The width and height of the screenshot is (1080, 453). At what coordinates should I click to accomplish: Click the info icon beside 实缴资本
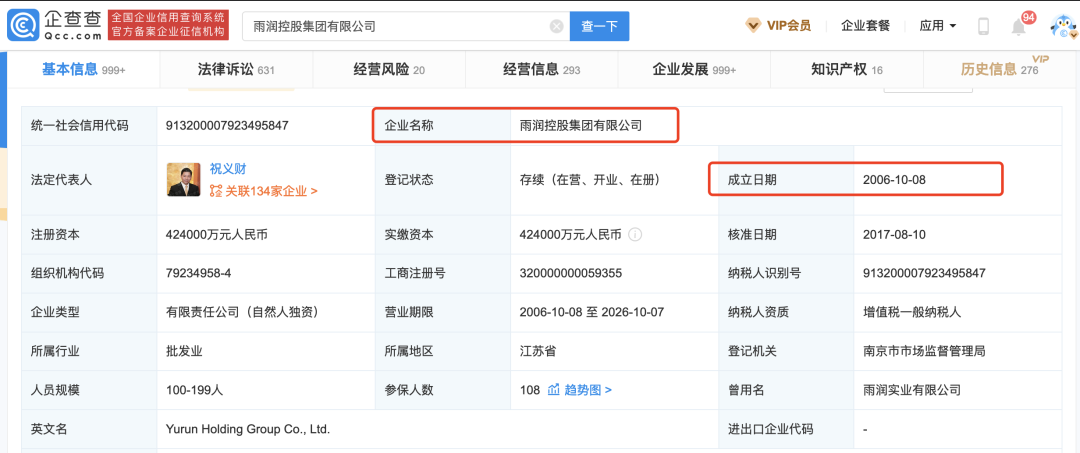coord(635,235)
